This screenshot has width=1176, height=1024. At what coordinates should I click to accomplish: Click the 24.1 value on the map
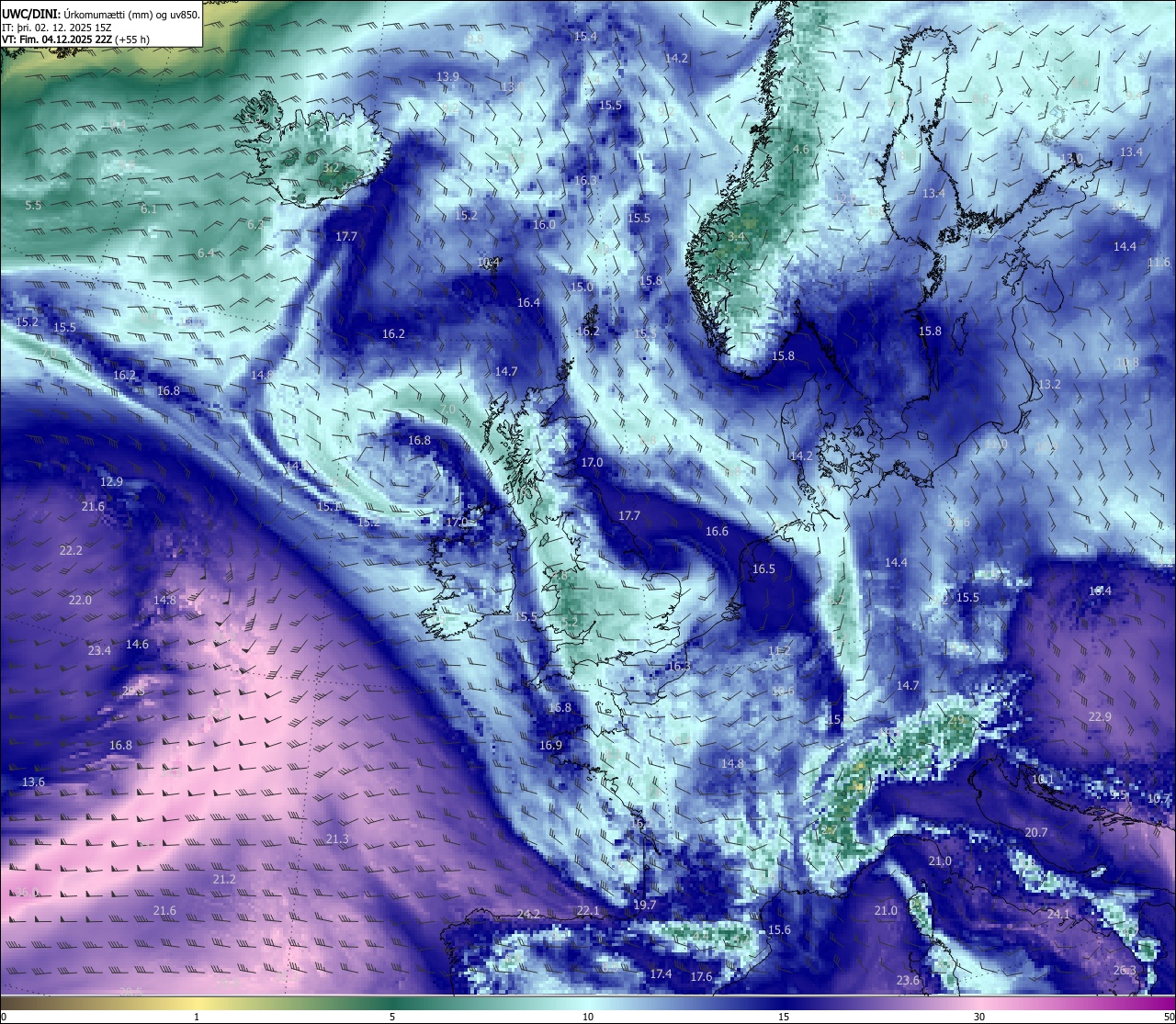(x=1058, y=914)
